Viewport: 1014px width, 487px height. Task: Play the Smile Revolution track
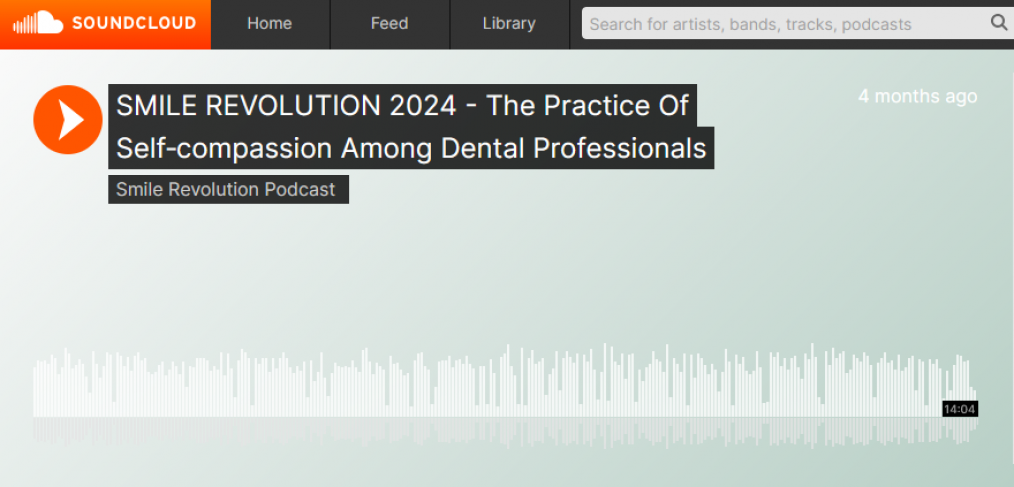[x=68, y=120]
